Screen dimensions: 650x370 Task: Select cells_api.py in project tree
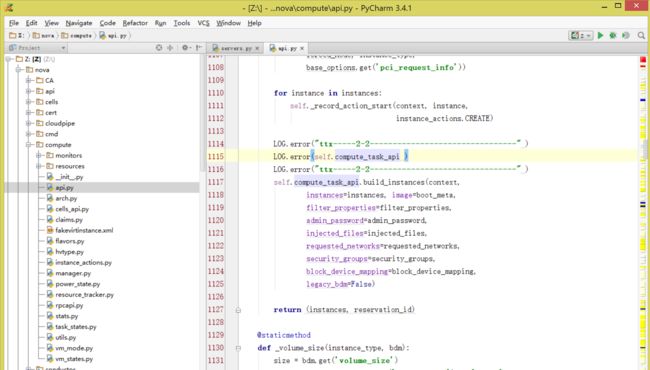click(x=68, y=209)
